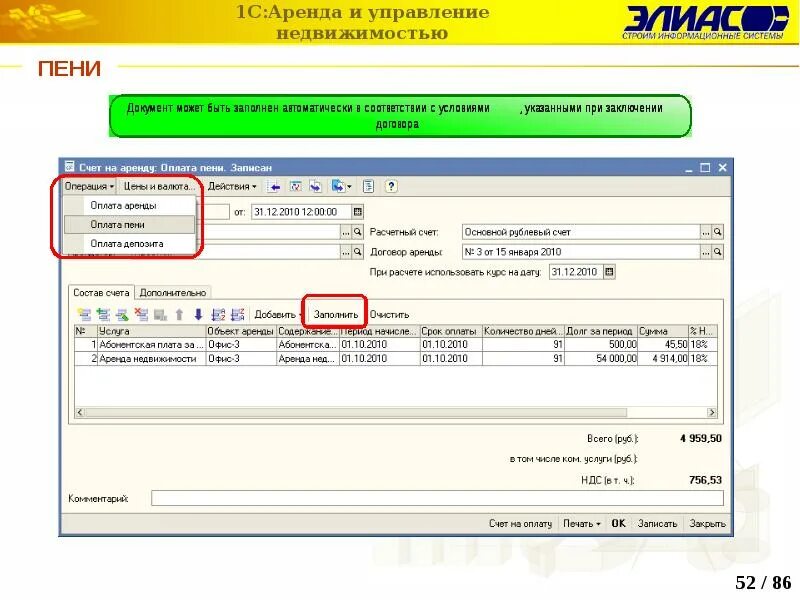This screenshot has width=800, height=600.
Task: Minimize the Счет на аренду window
Action: point(689,167)
